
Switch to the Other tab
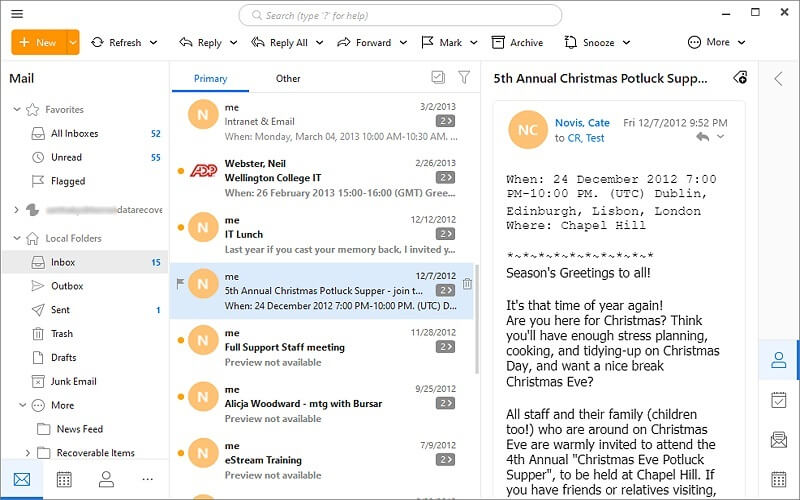(x=288, y=79)
